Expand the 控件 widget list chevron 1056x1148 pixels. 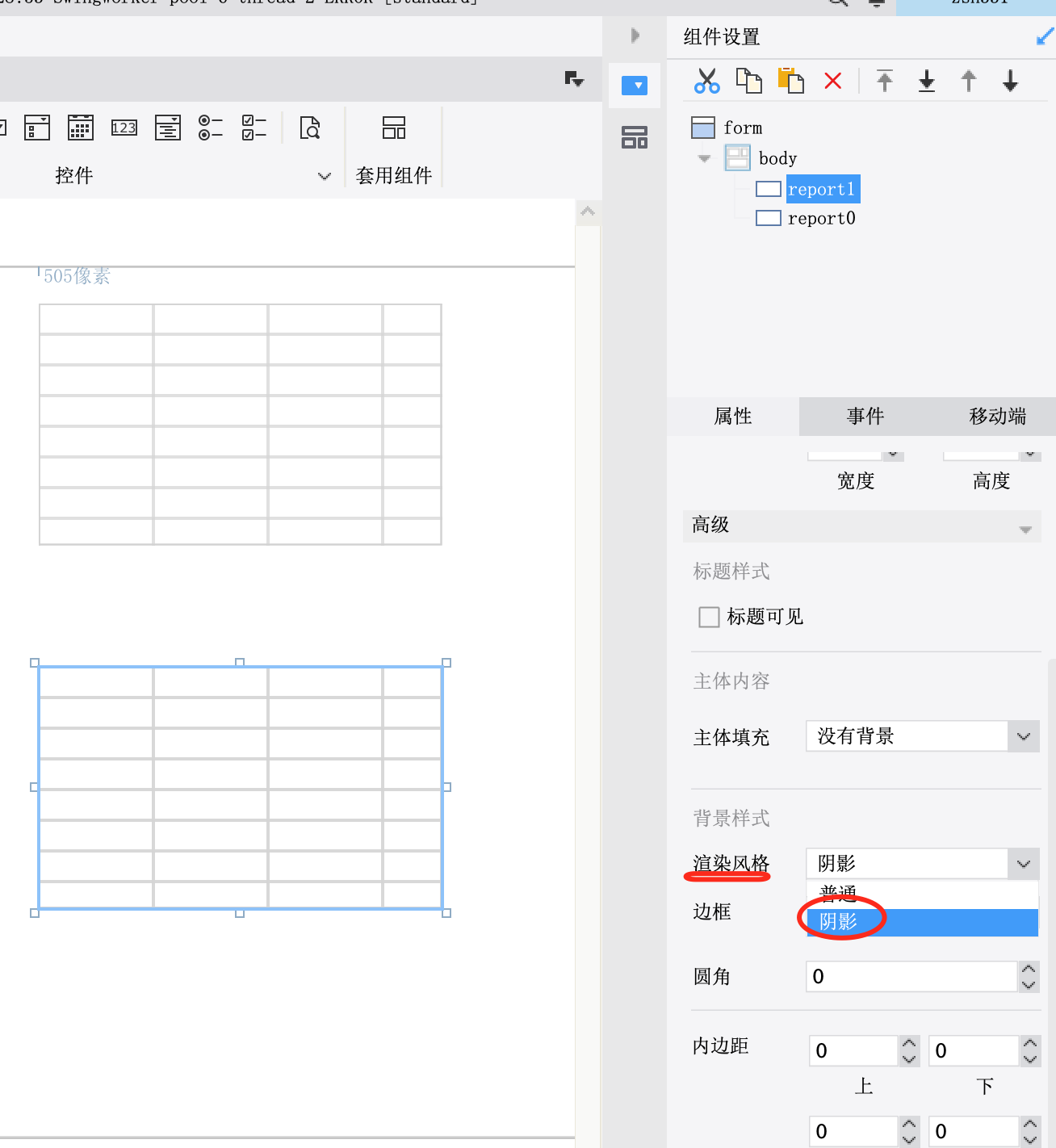coord(325,176)
